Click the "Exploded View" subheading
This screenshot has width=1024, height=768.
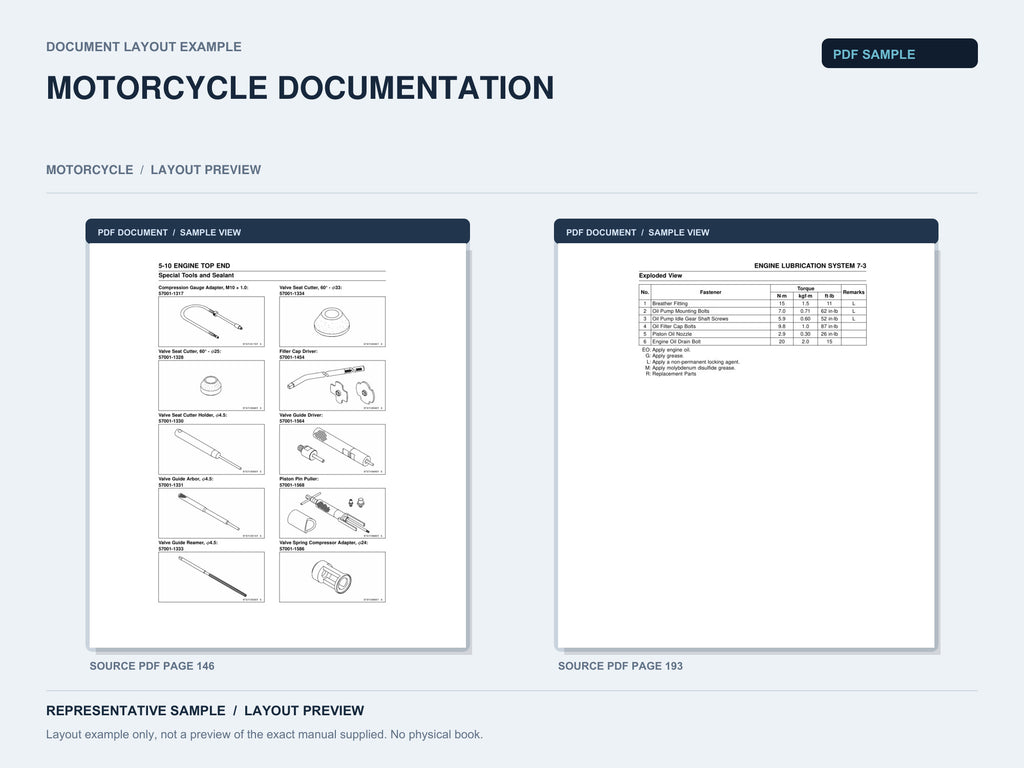pyautogui.click(x=660, y=276)
